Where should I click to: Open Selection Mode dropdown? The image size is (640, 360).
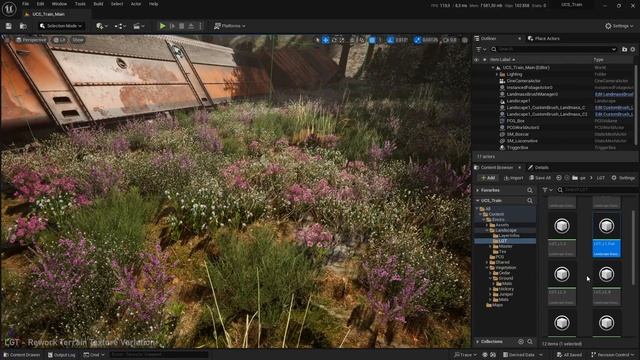(x=61, y=26)
